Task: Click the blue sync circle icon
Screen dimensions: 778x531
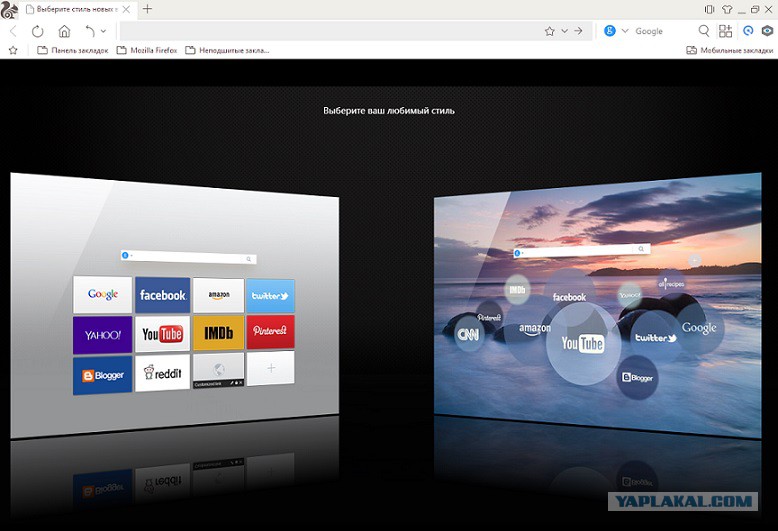Action: [x=748, y=31]
